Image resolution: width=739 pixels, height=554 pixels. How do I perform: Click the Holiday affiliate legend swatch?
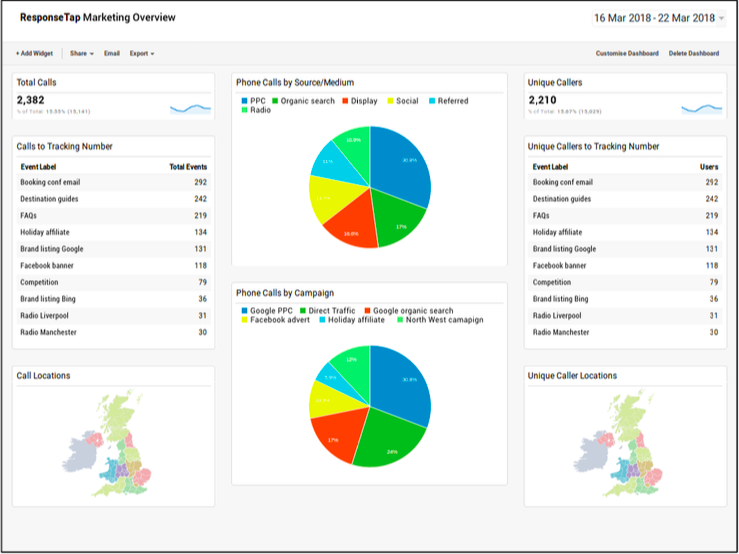click(x=322, y=320)
